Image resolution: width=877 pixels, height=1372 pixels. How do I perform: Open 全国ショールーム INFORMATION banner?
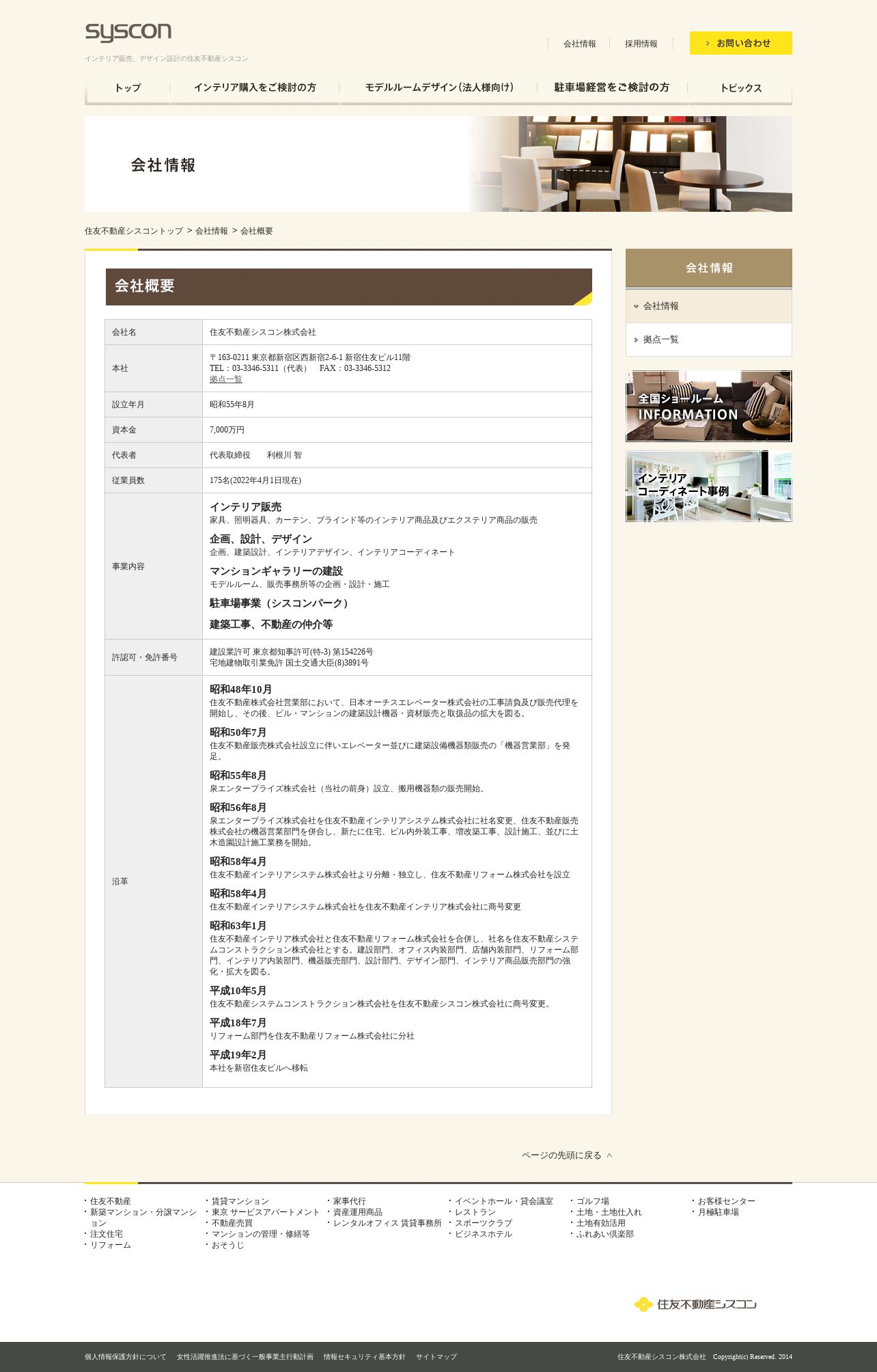[709, 407]
